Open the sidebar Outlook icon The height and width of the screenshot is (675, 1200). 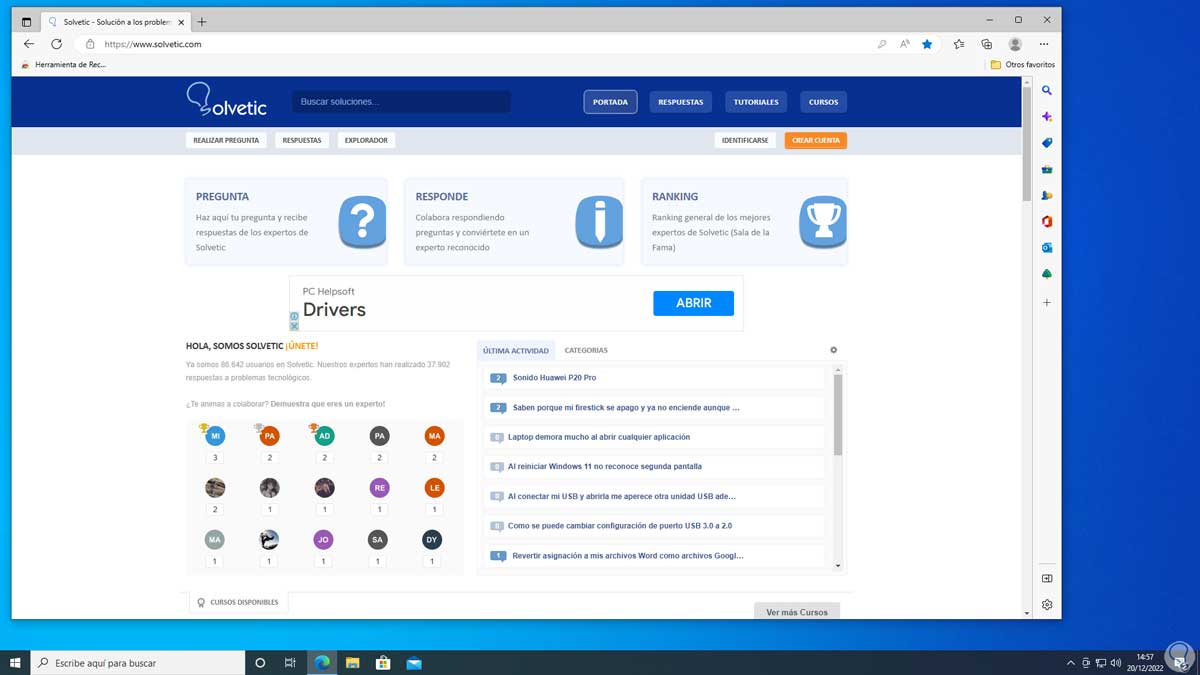click(1047, 247)
